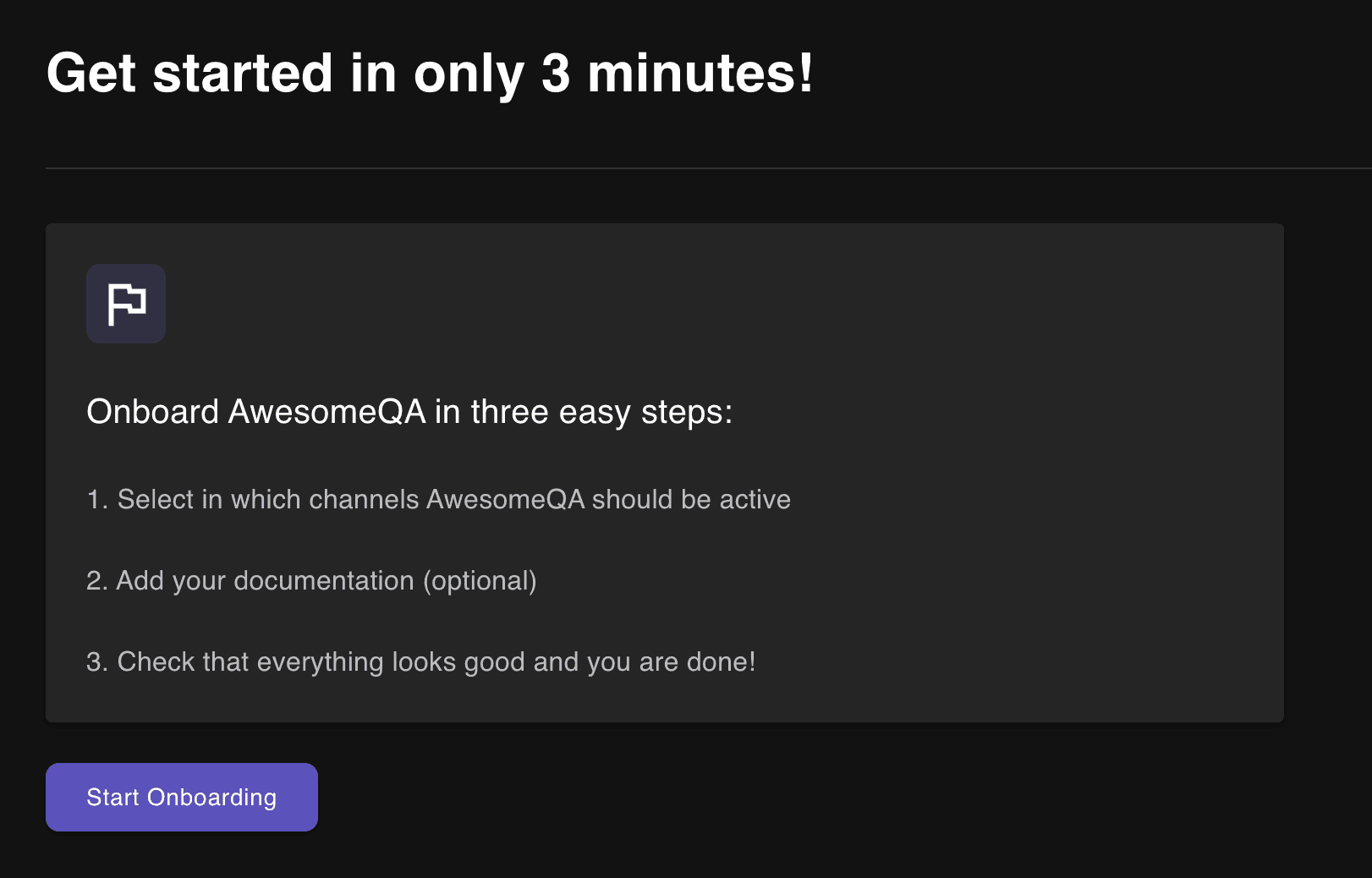This screenshot has width=1372, height=878.
Task: Click the word 'active' in step 1
Action: (755, 500)
